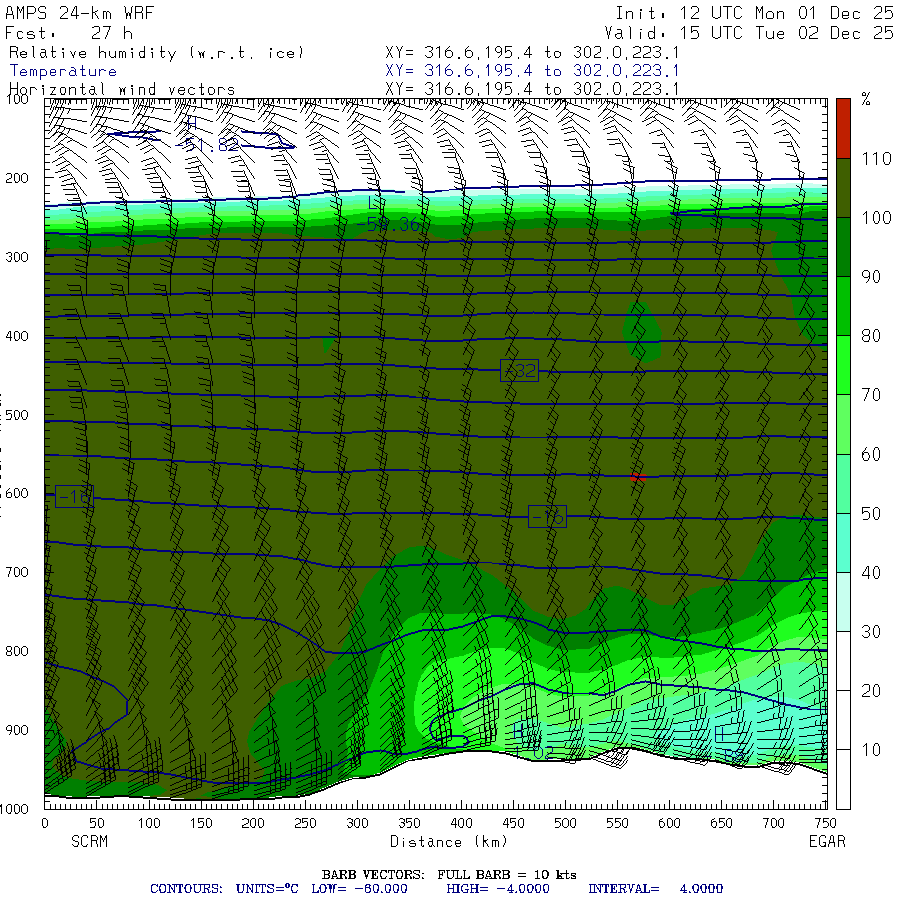Click the boxed -32 temperature contour label
Screen dimensions: 900x900
click(519, 371)
